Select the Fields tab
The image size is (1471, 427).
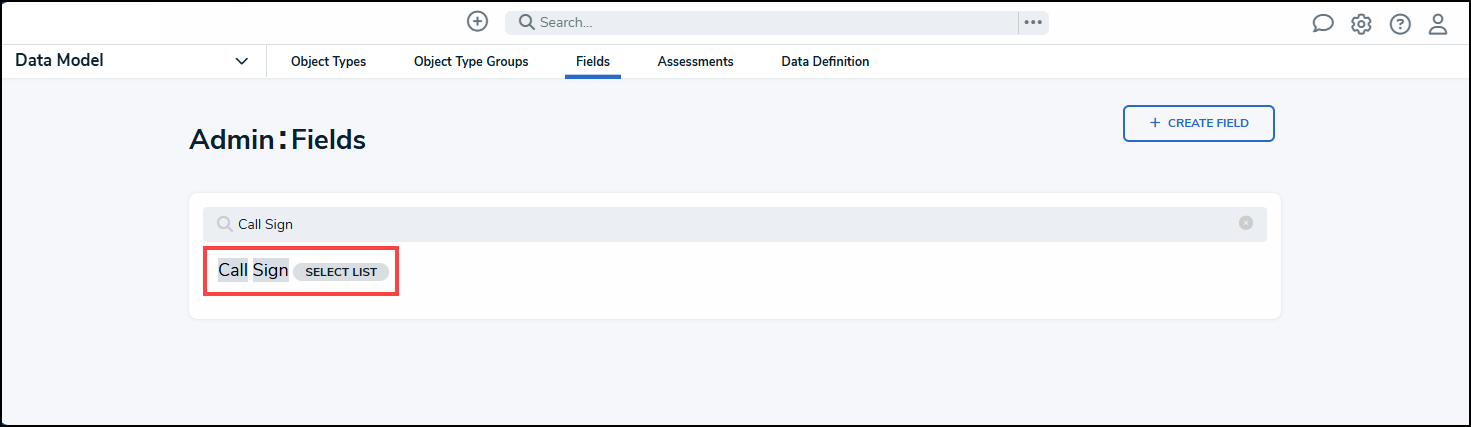click(x=593, y=62)
